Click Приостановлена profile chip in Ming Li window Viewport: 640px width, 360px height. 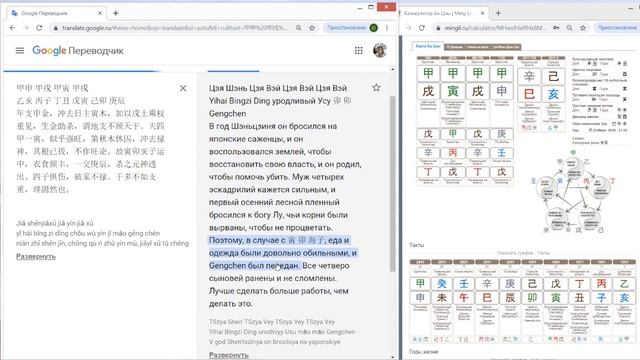[x=617, y=28]
